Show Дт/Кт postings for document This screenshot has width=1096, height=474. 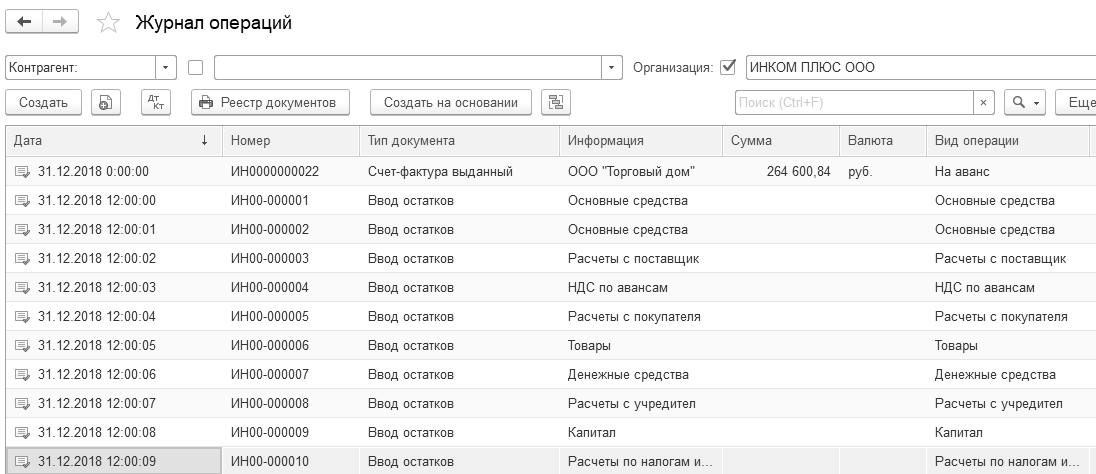coord(155,102)
